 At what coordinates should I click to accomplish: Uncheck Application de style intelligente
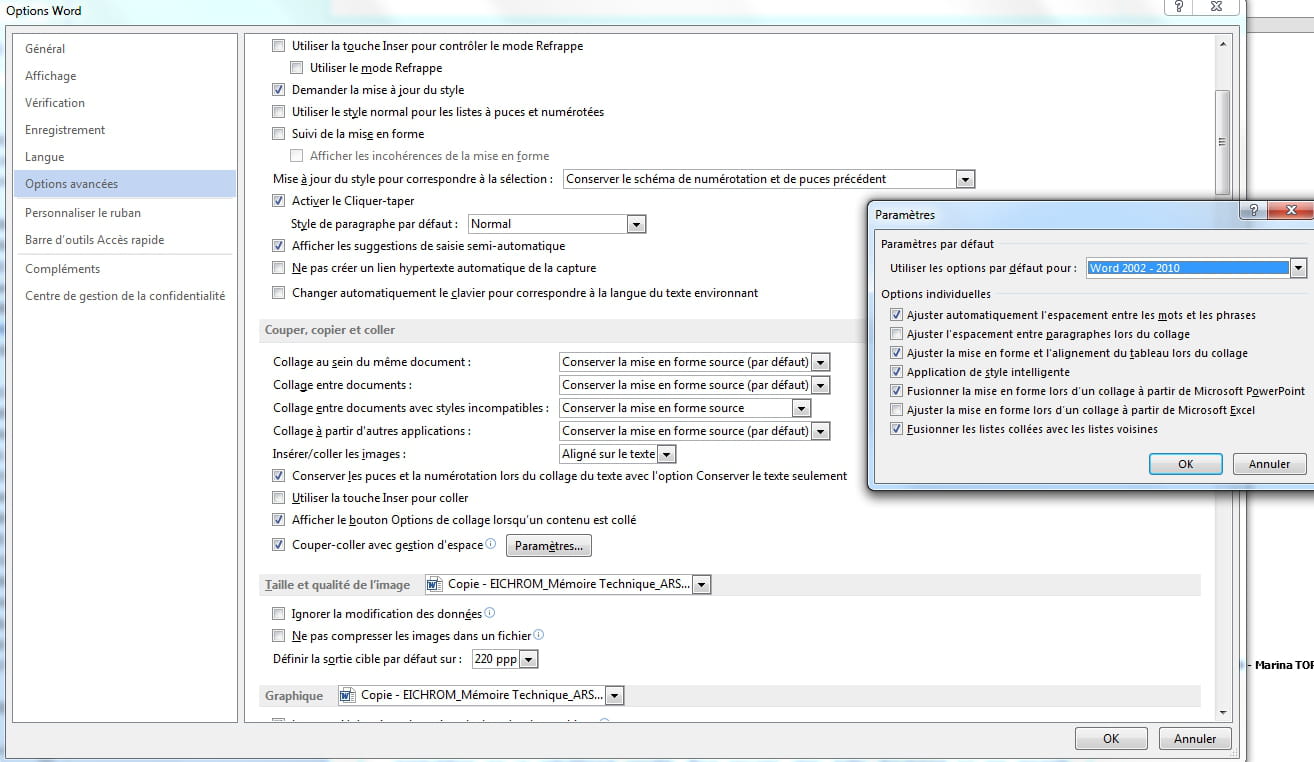pyautogui.click(x=896, y=372)
